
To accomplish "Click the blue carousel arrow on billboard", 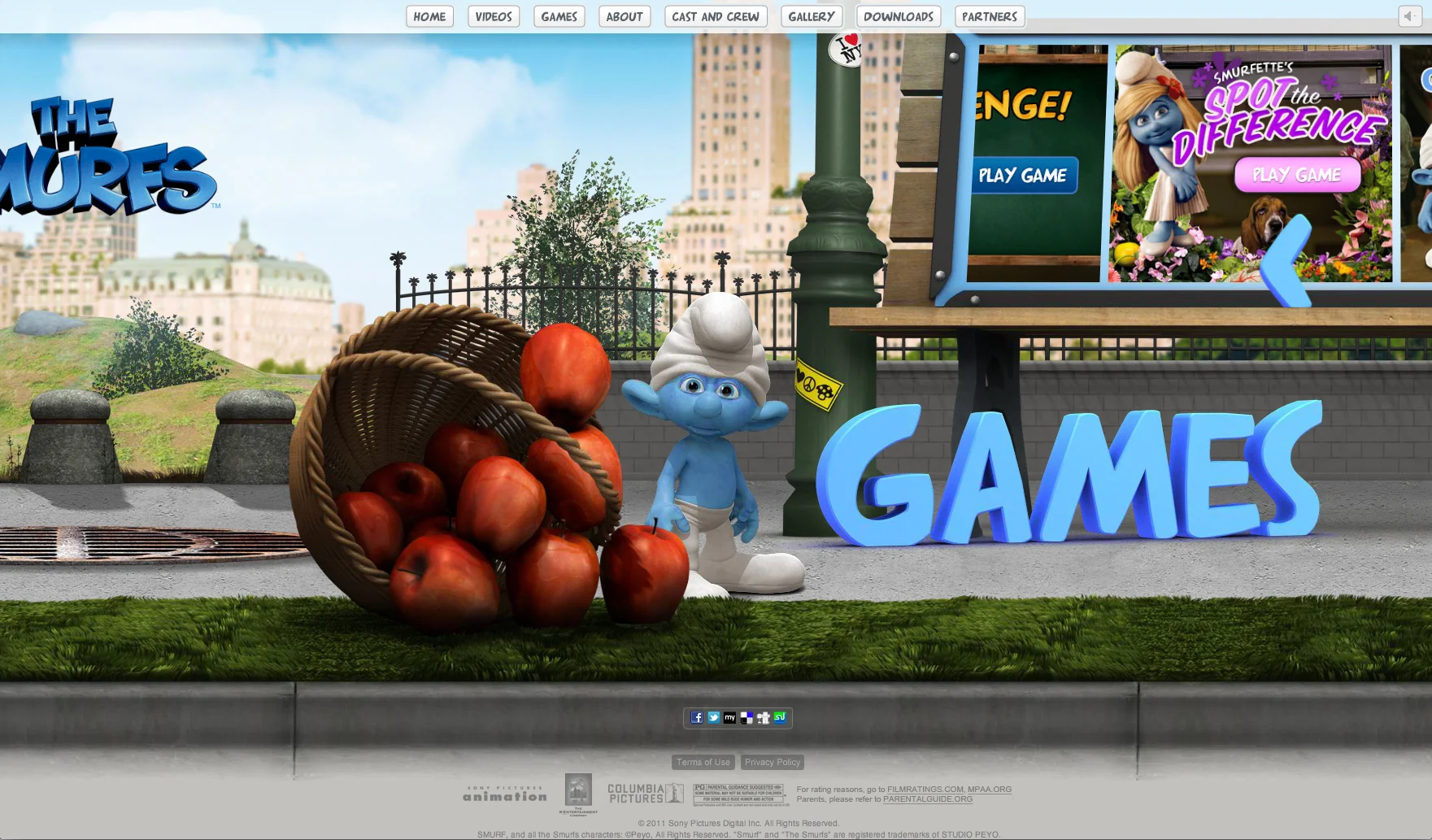I will [1287, 260].
